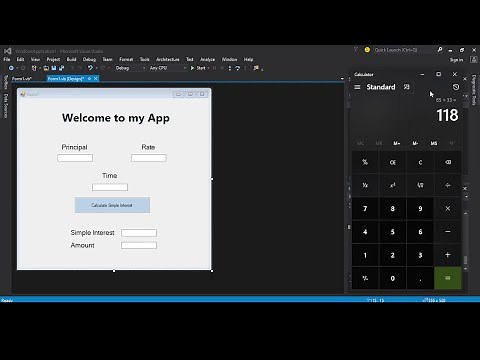Click the Calculator x squared key

tap(393, 185)
